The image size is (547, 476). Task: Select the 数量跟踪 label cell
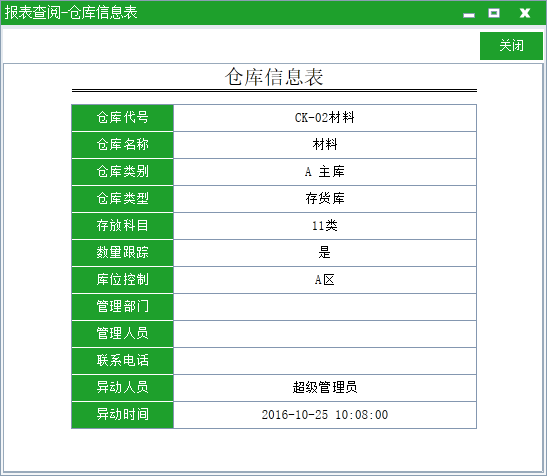[122, 253]
